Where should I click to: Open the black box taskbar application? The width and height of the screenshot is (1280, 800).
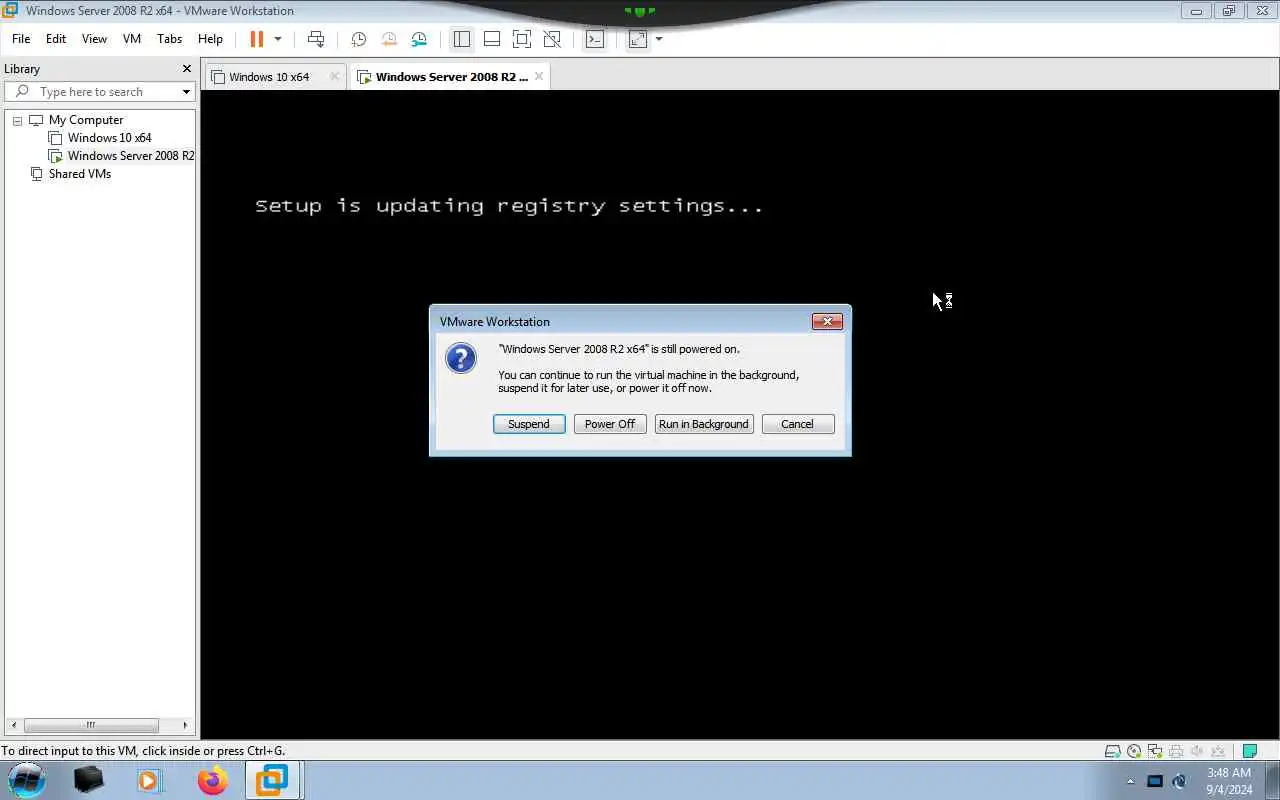pyautogui.click(x=89, y=780)
